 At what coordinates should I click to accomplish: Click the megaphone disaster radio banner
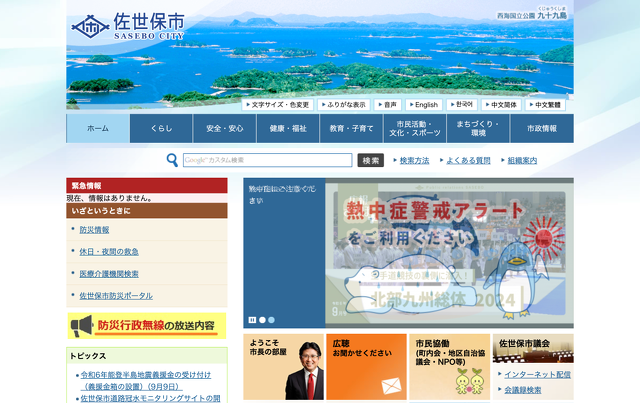pos(147,325)
